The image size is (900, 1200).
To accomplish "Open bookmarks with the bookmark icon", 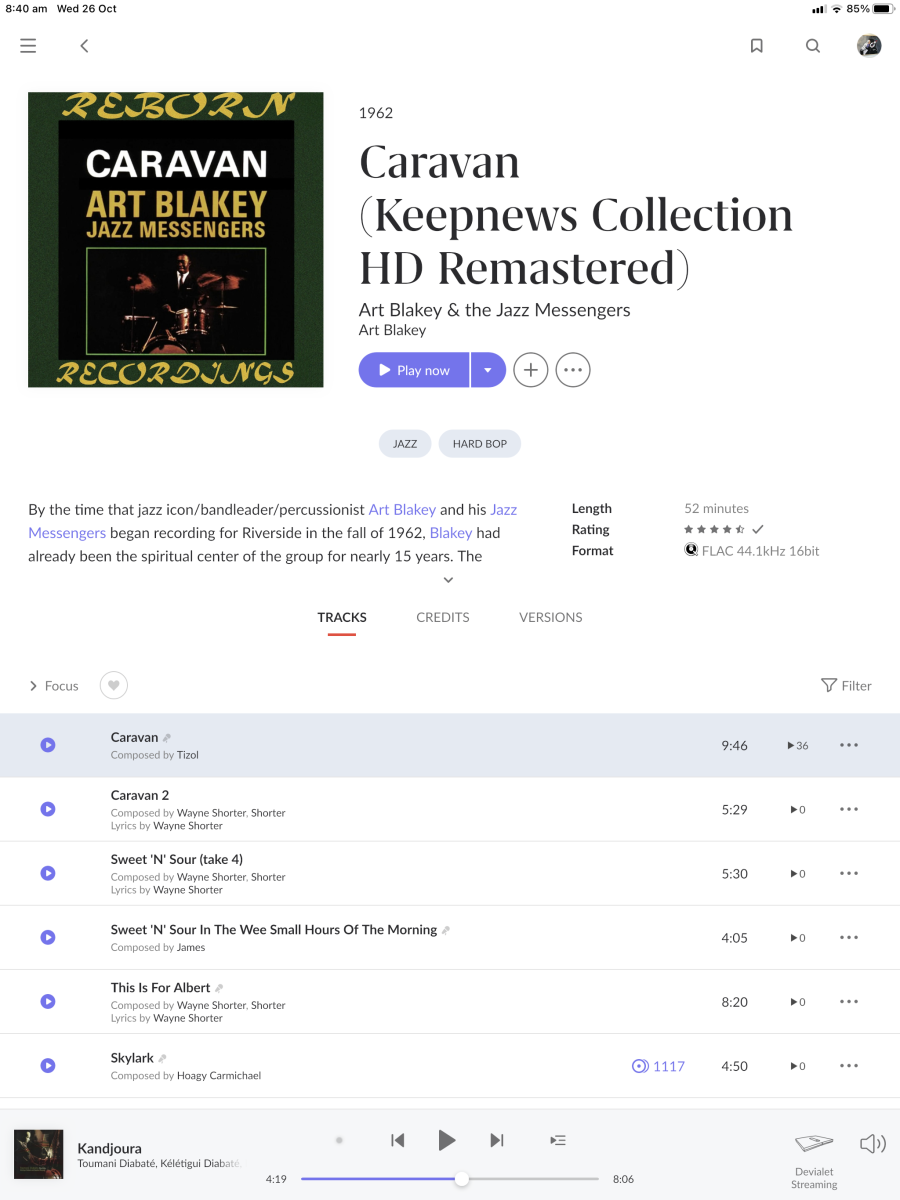I will (x=757, y=46).
